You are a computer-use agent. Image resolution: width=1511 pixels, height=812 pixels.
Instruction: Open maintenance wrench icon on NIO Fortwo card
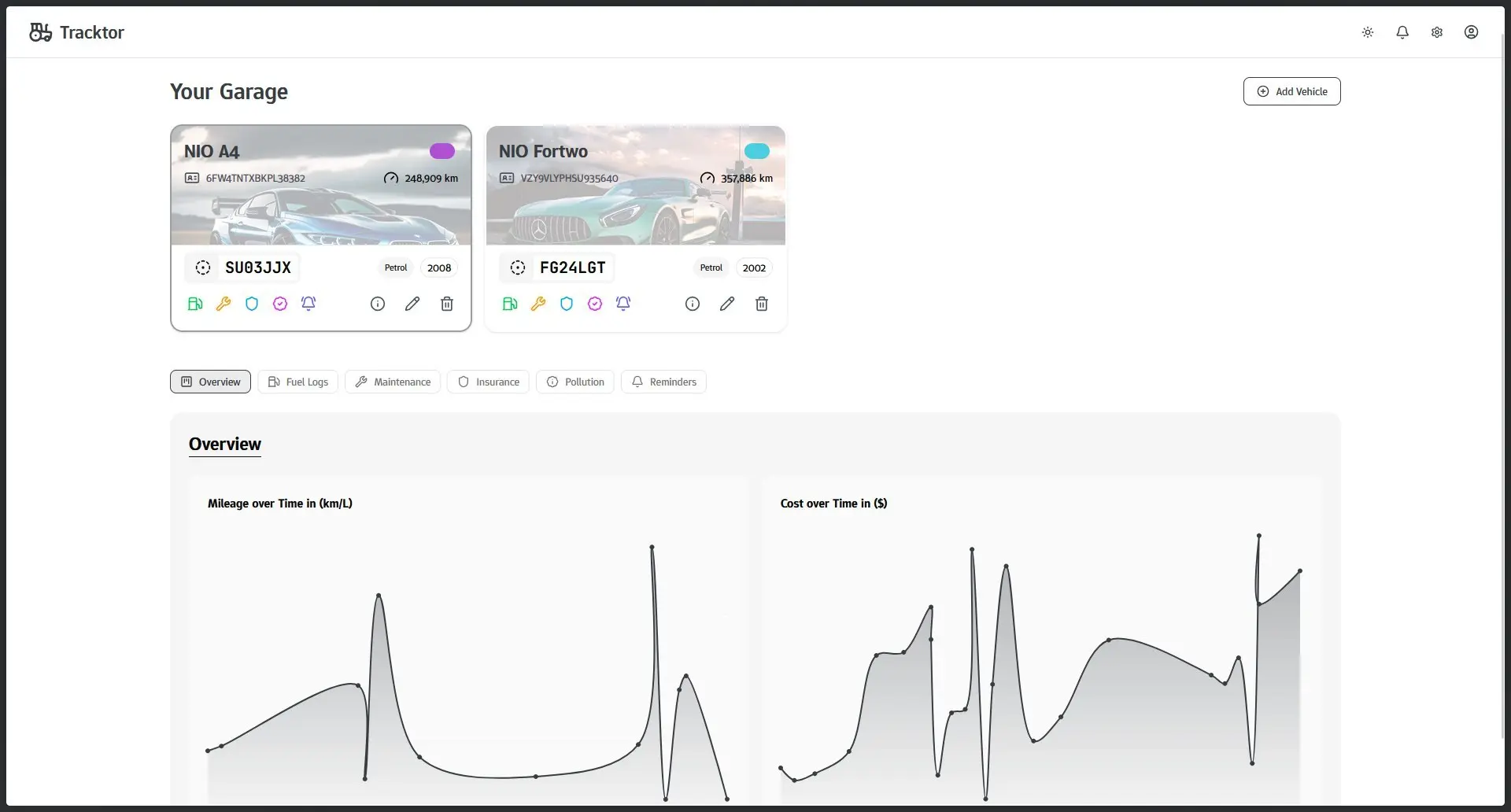[538, 304]
